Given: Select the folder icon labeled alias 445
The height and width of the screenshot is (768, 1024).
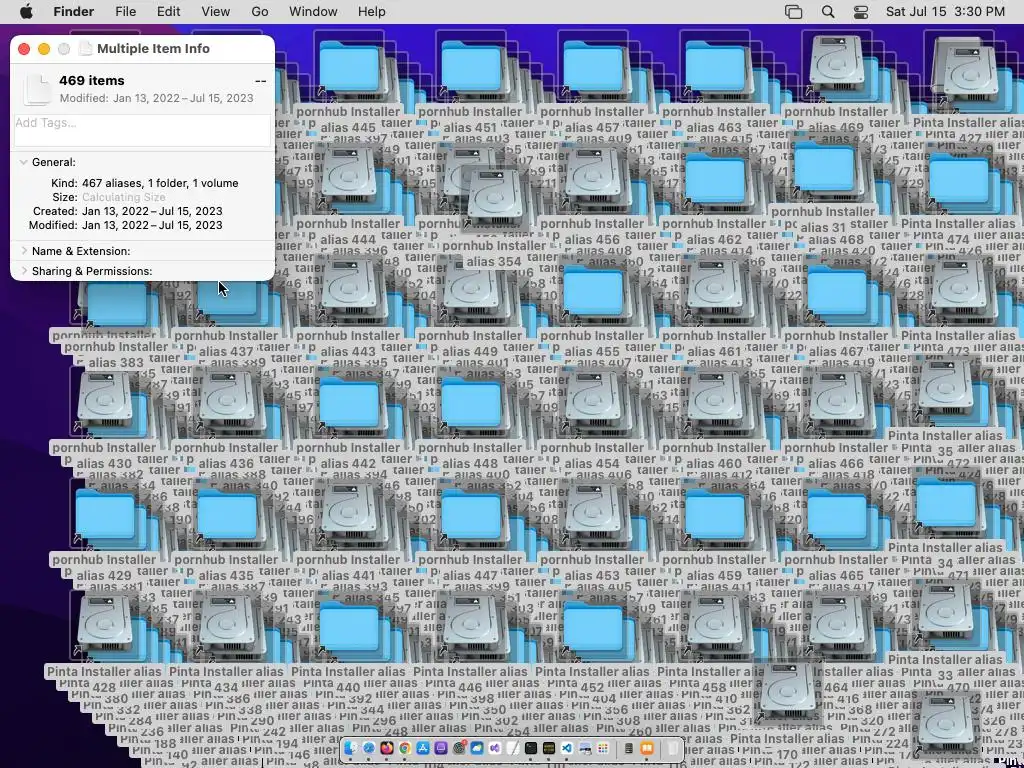Looking at the screenshot, I should (x=349, y=68).
